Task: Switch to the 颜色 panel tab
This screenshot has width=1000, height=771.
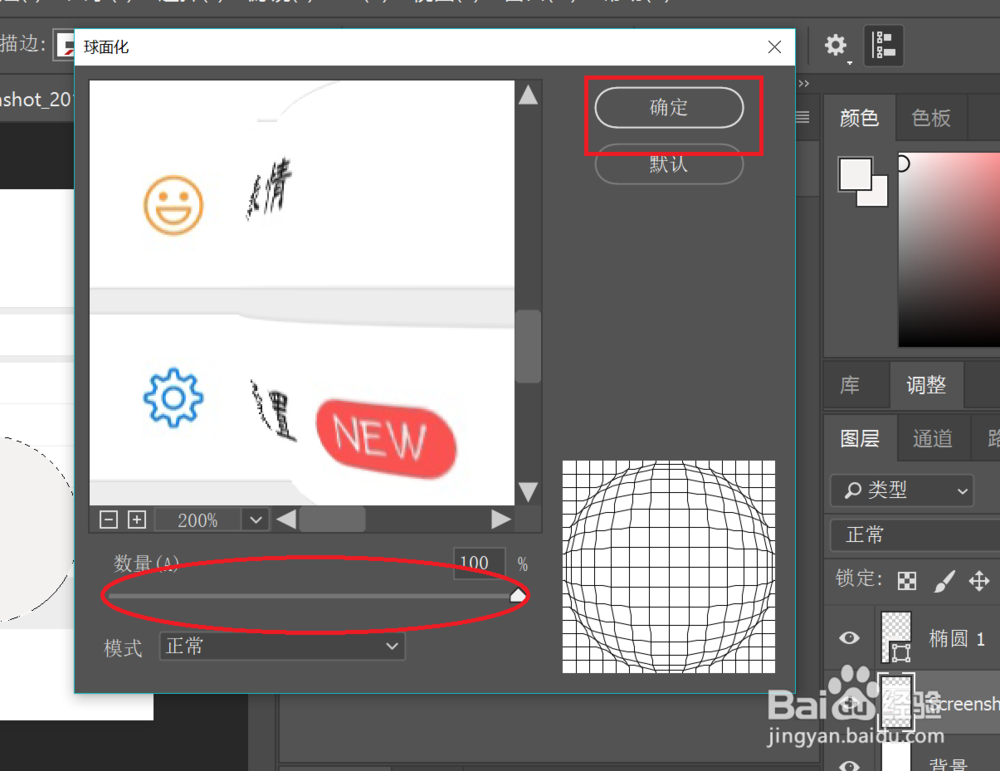Action: click(x=859, y=118)
